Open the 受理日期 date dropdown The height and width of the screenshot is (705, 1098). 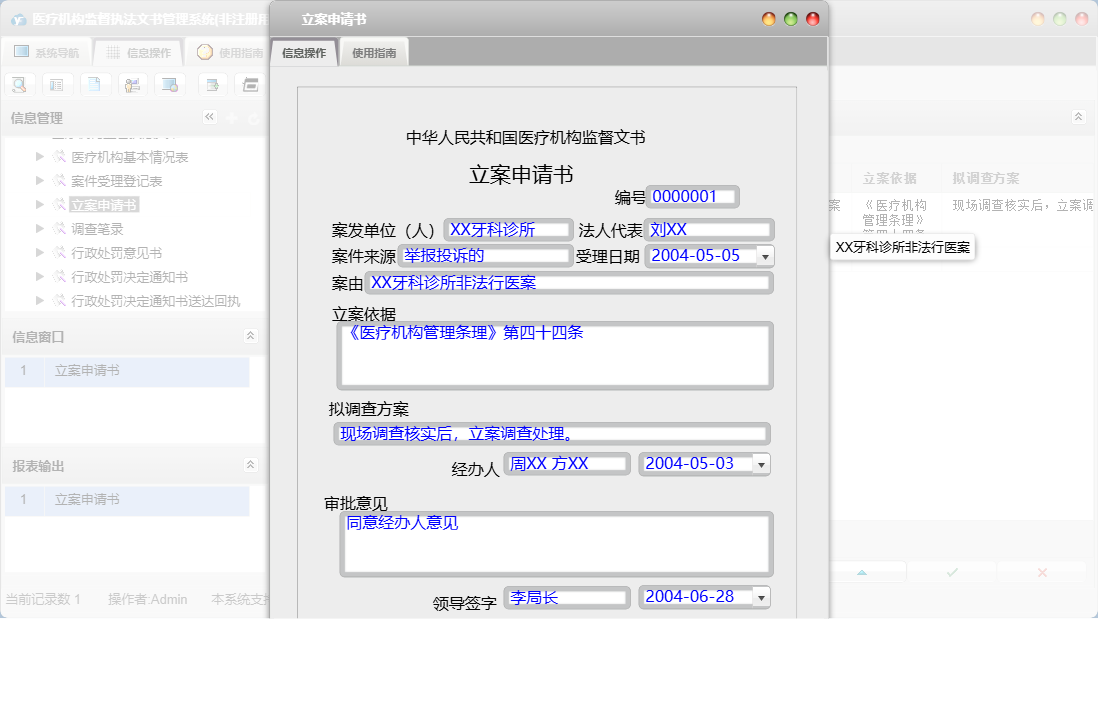pos(764,256)
